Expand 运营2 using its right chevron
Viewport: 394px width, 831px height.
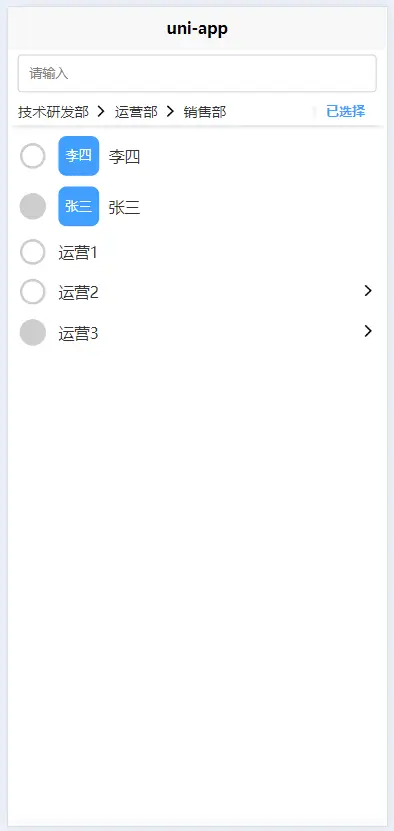coord(368,290)
